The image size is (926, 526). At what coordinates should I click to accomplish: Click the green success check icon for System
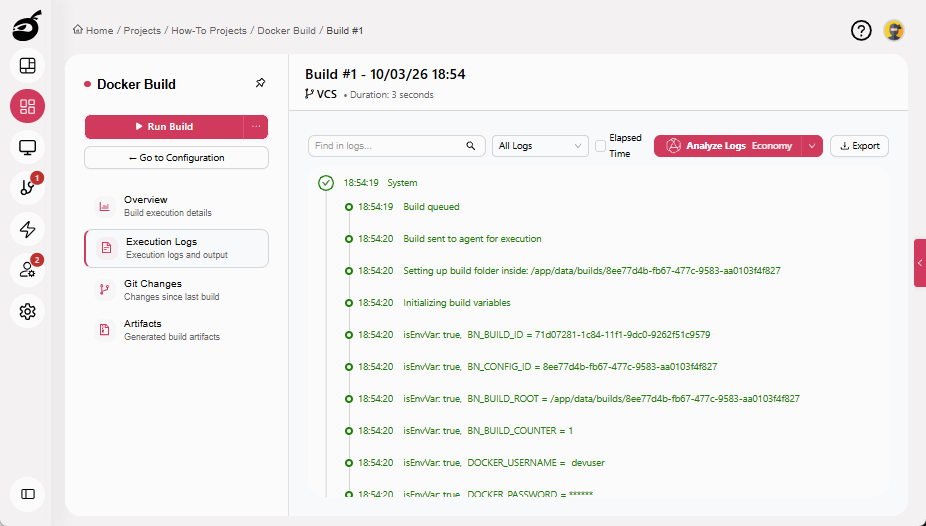[326, 183]
